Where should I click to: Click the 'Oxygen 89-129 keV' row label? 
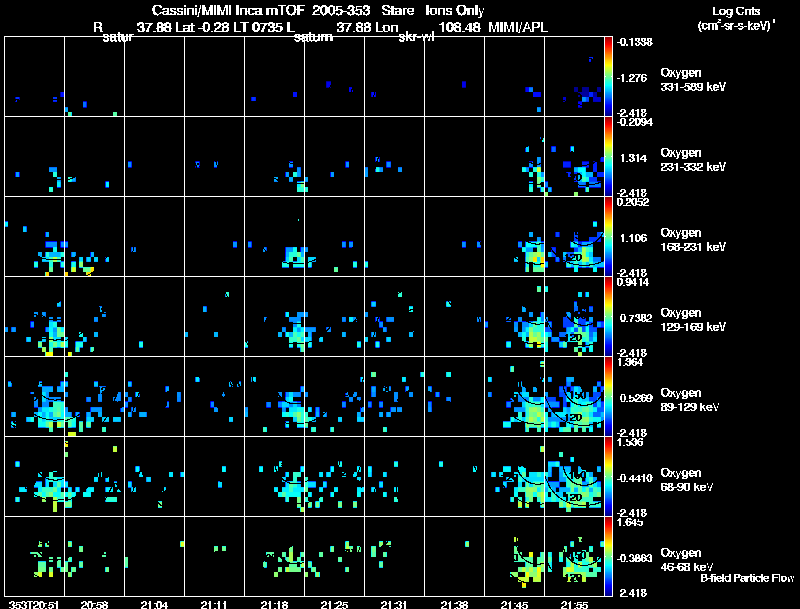pyautogui.click(x=690, y=400)
